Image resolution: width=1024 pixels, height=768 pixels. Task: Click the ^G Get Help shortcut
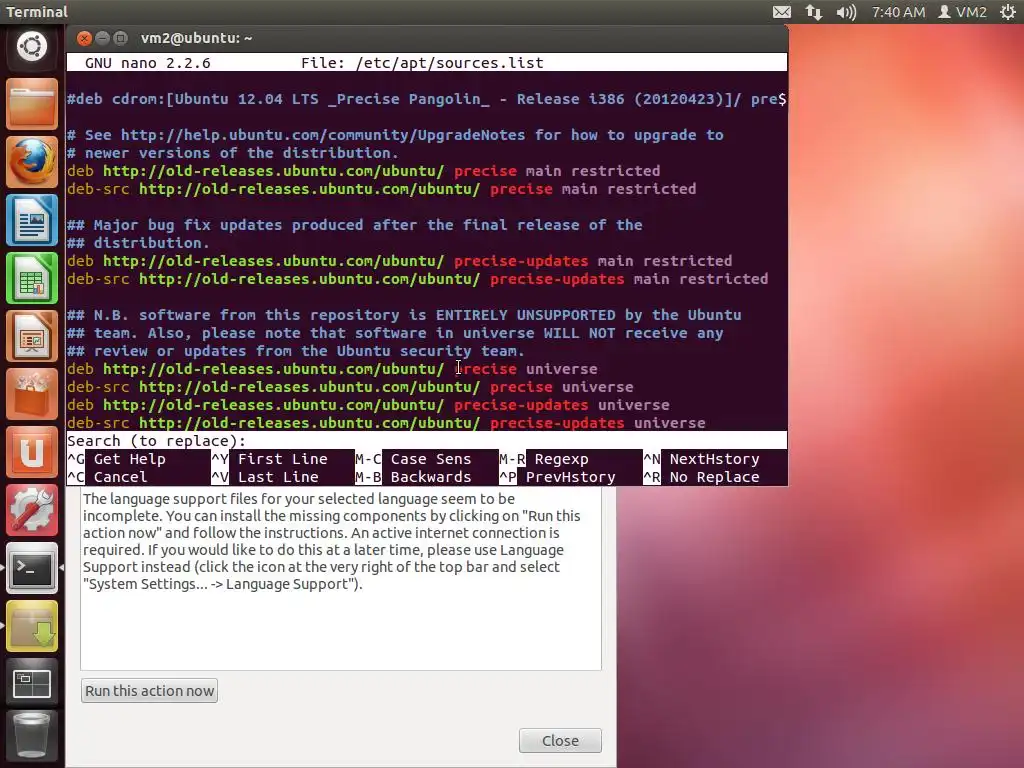(117, 459)
